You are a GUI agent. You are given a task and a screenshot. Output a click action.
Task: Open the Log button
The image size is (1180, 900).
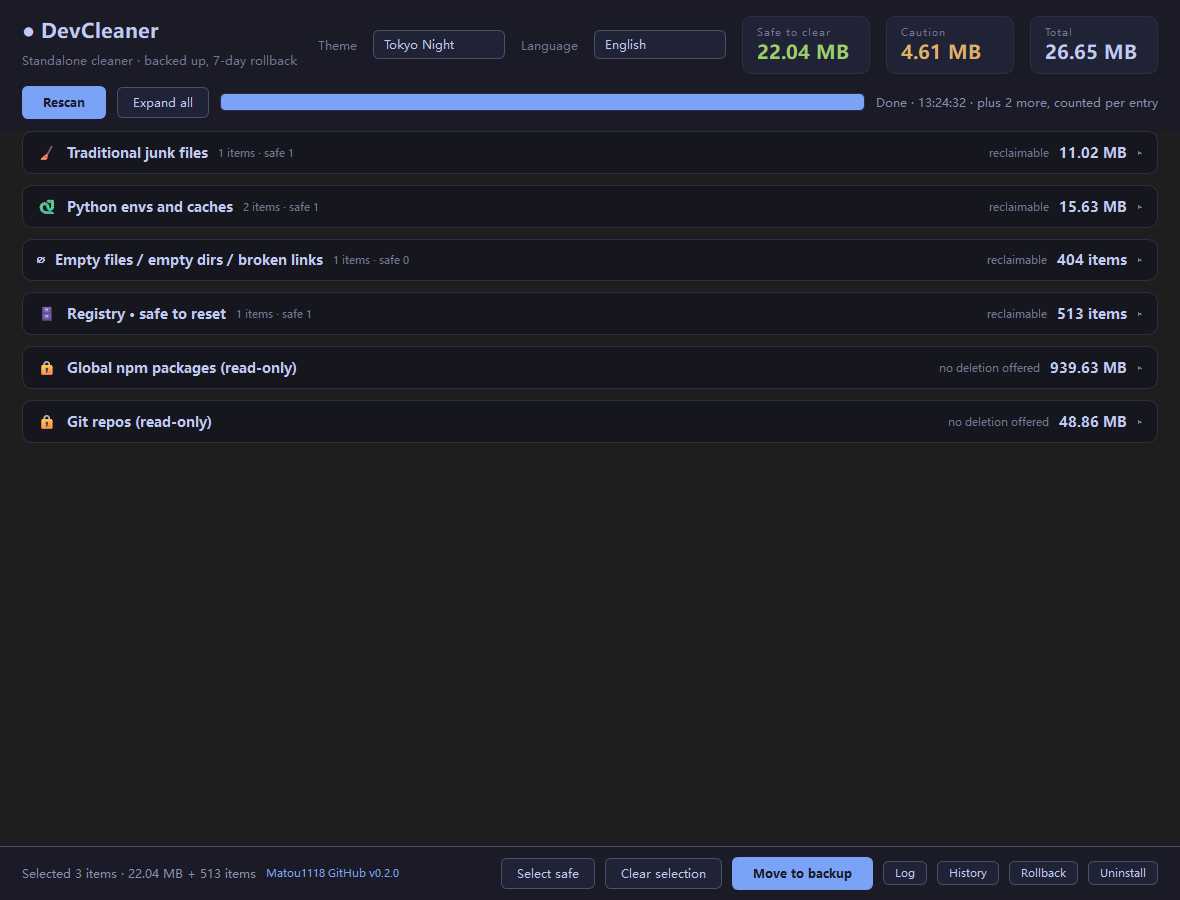point(905,873)
